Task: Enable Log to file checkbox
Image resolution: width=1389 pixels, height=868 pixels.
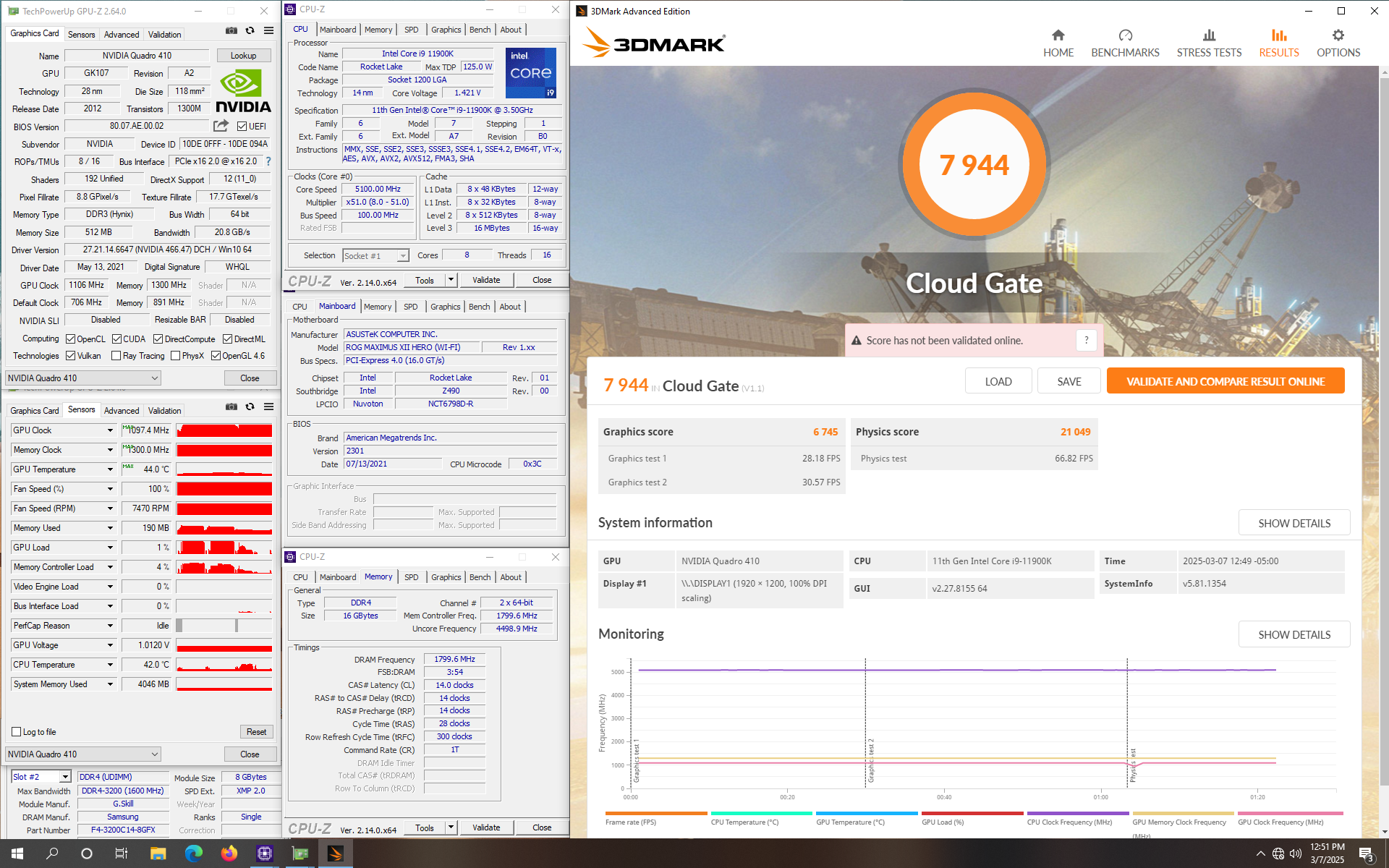Action: (x=17, y=731)
